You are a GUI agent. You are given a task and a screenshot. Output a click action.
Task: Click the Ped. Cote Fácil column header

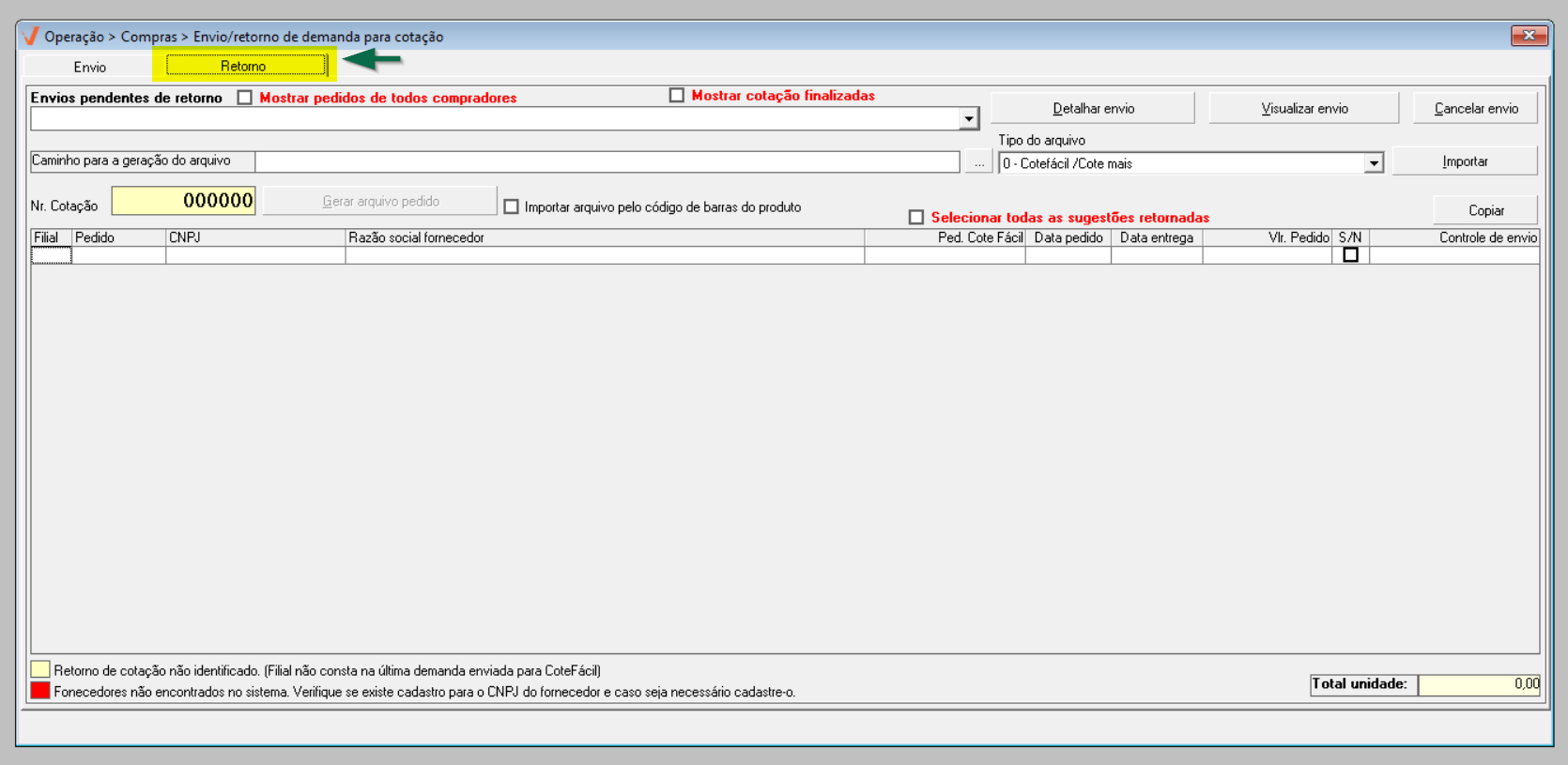pyautogui.click(x=945, y=238)
